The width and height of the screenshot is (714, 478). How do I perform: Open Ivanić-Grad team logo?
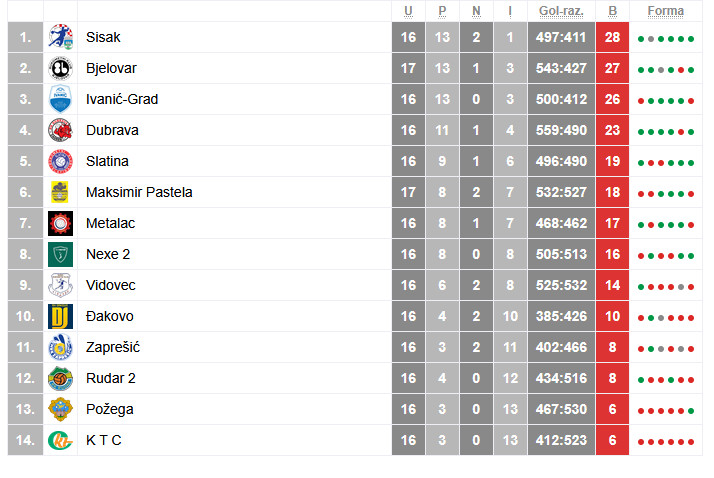point(60,99)
